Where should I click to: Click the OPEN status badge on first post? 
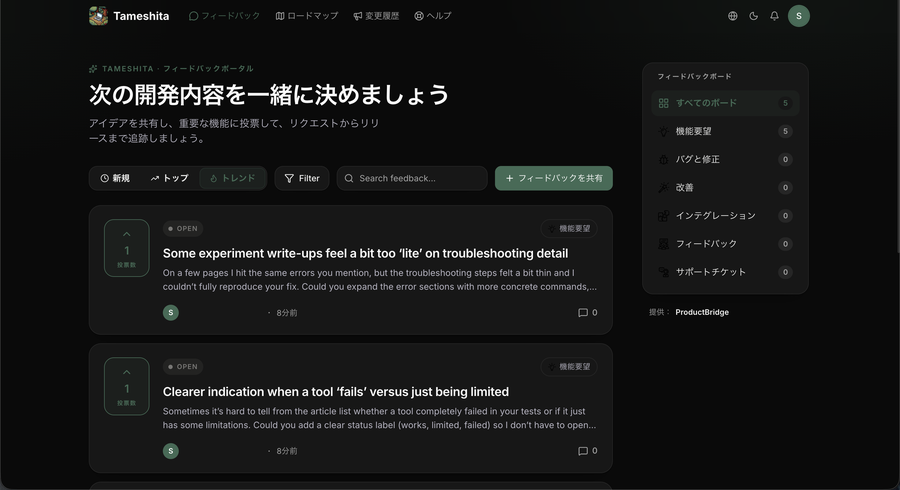coord(183,228)
